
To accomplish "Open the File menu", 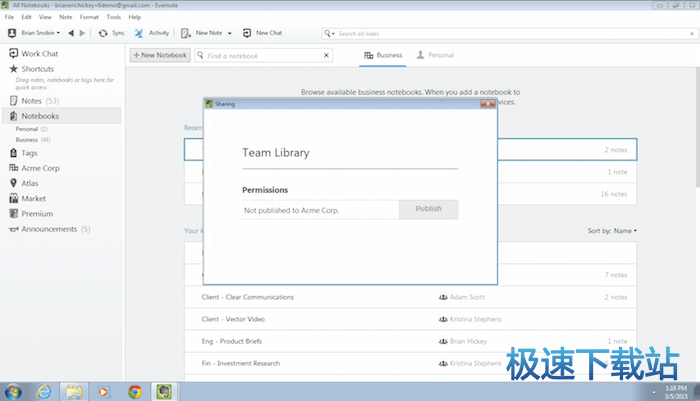I will tap(9, 17).
